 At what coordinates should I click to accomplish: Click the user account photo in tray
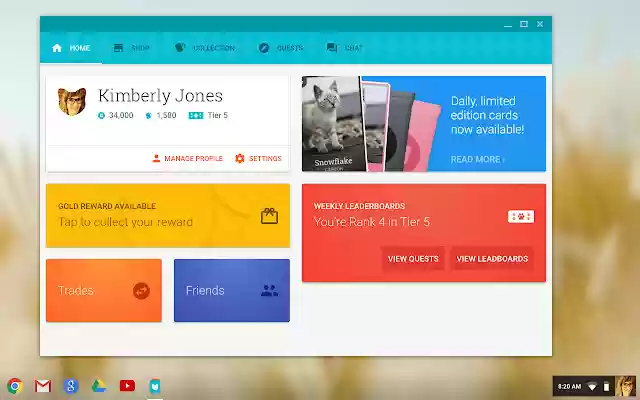point(625,386)
